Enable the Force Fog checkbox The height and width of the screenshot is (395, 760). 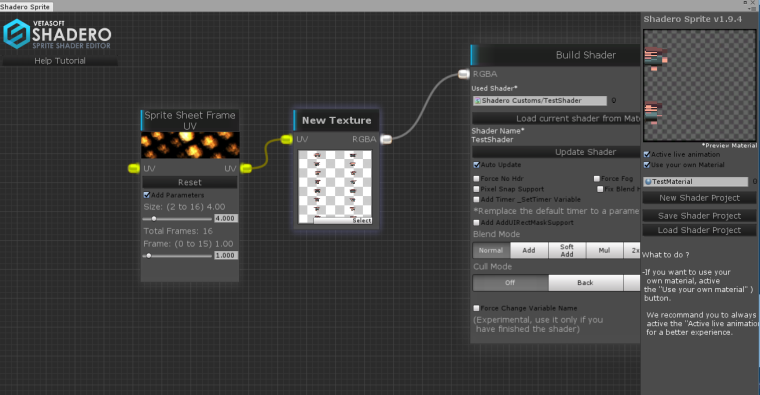[597, 178]
